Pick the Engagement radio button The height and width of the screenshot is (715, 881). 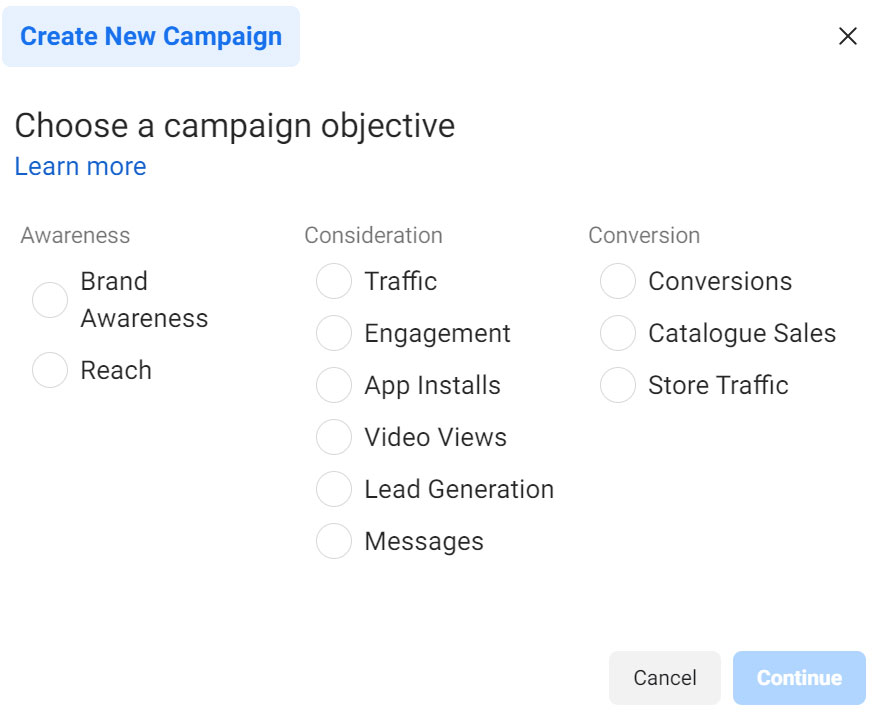click(334, 334)
